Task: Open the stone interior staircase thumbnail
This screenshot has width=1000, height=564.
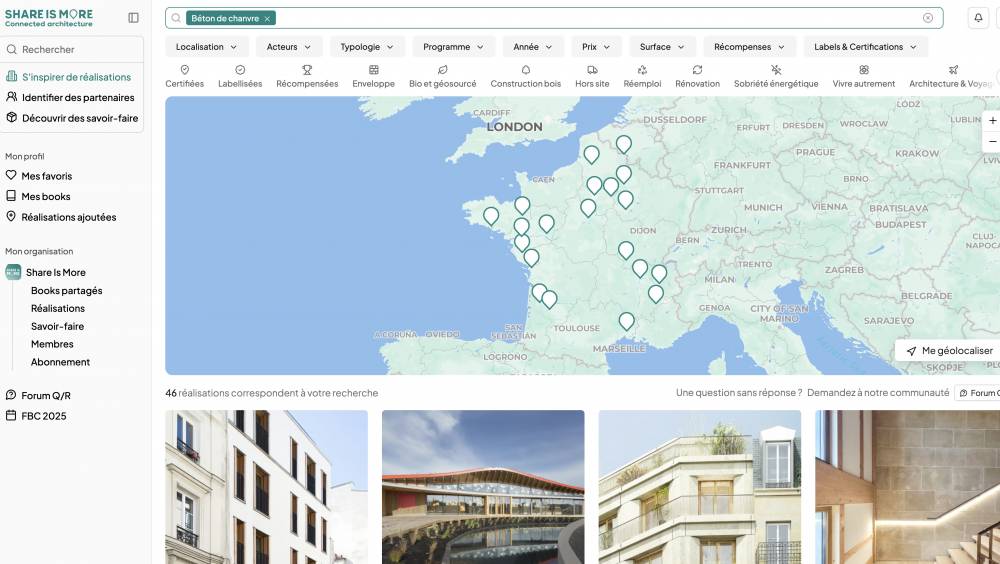Action: [x=908, y=487]
